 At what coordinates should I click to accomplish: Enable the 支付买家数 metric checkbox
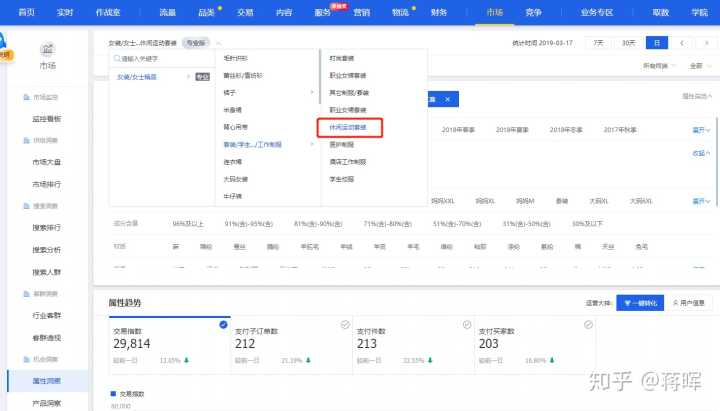pos(590,324)
